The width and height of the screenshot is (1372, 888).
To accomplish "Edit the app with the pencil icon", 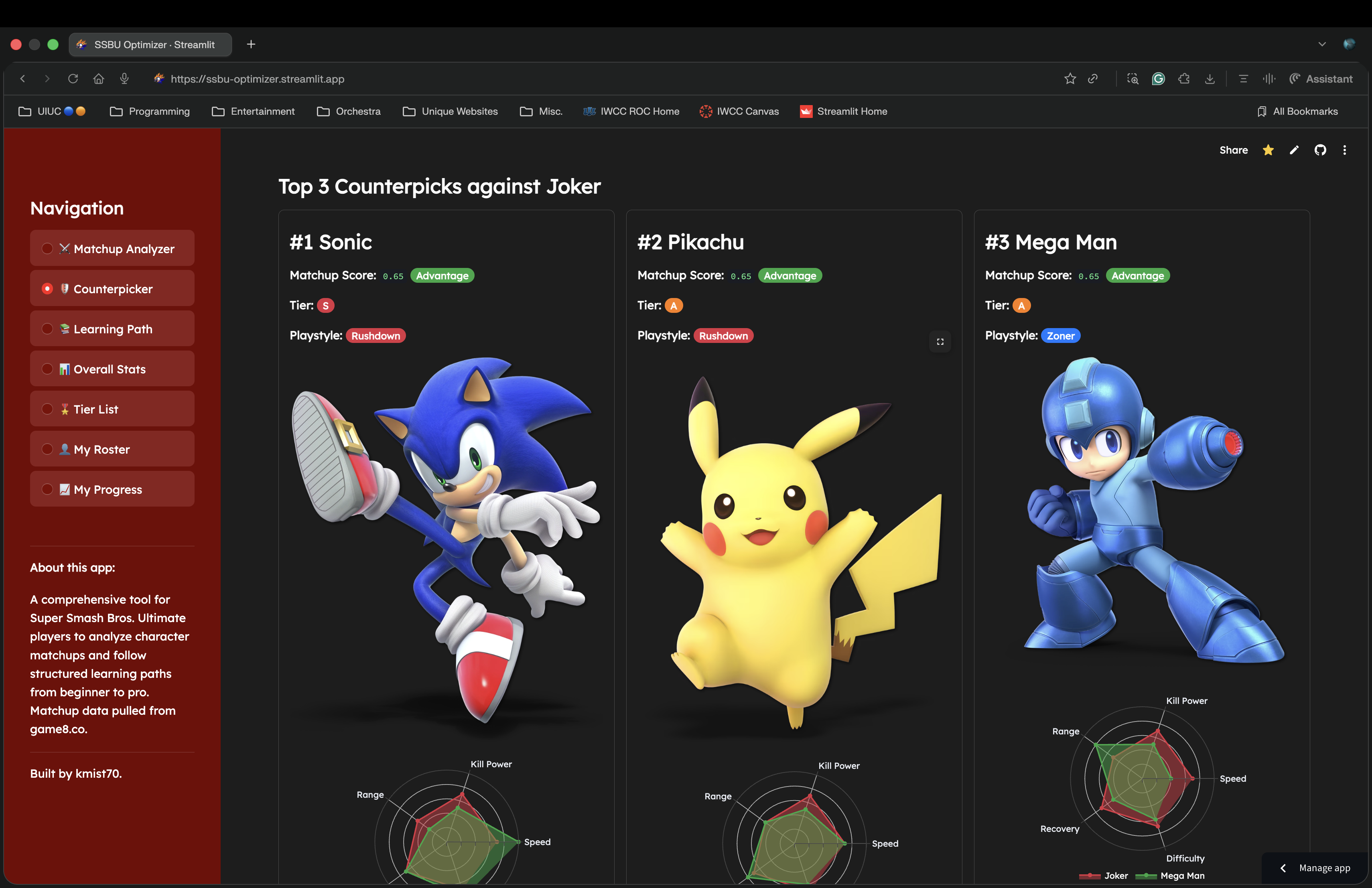I will (1294, 150).
